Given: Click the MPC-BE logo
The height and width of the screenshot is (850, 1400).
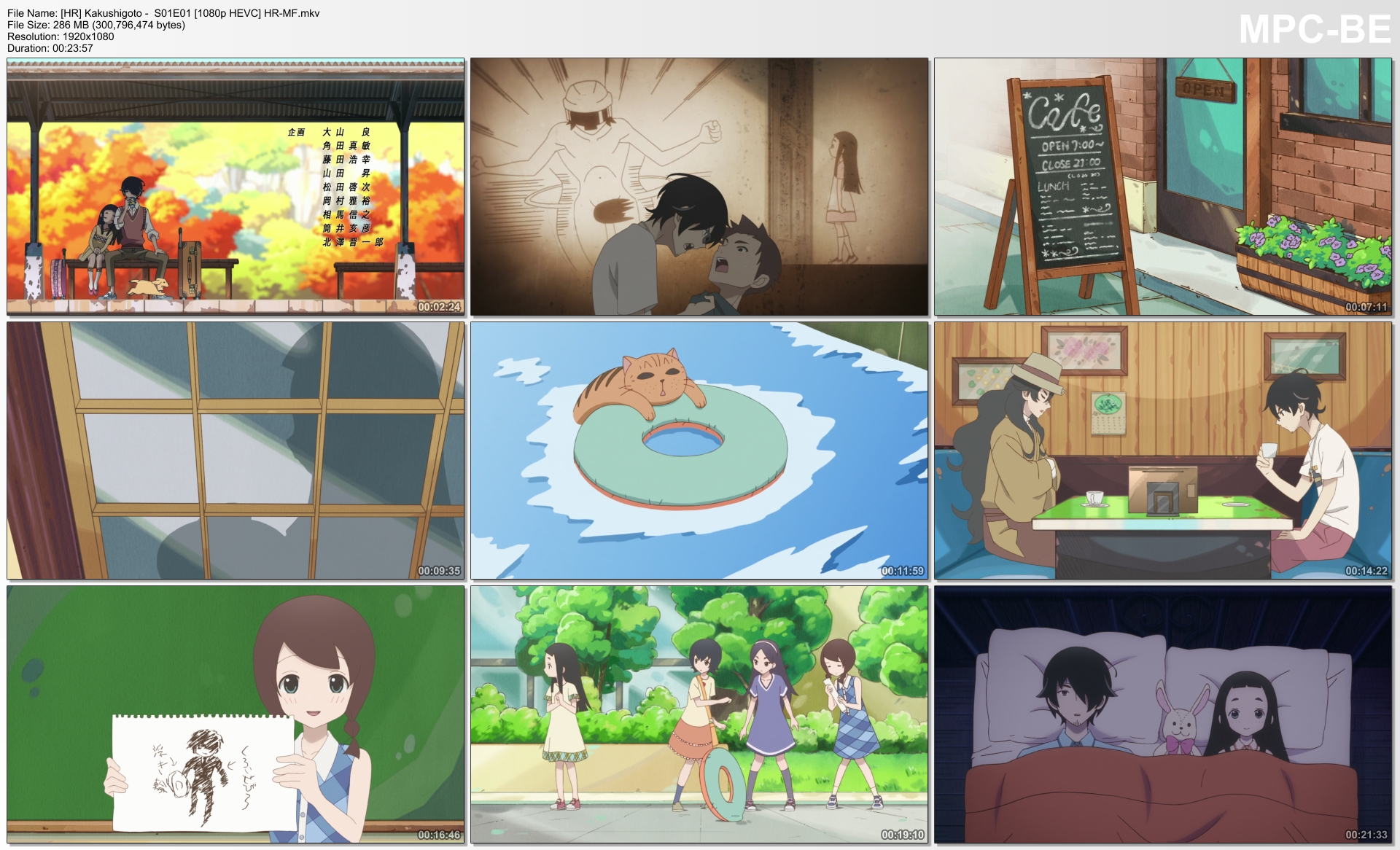Looking at the screenshot, I should [x=1314, y=30].
